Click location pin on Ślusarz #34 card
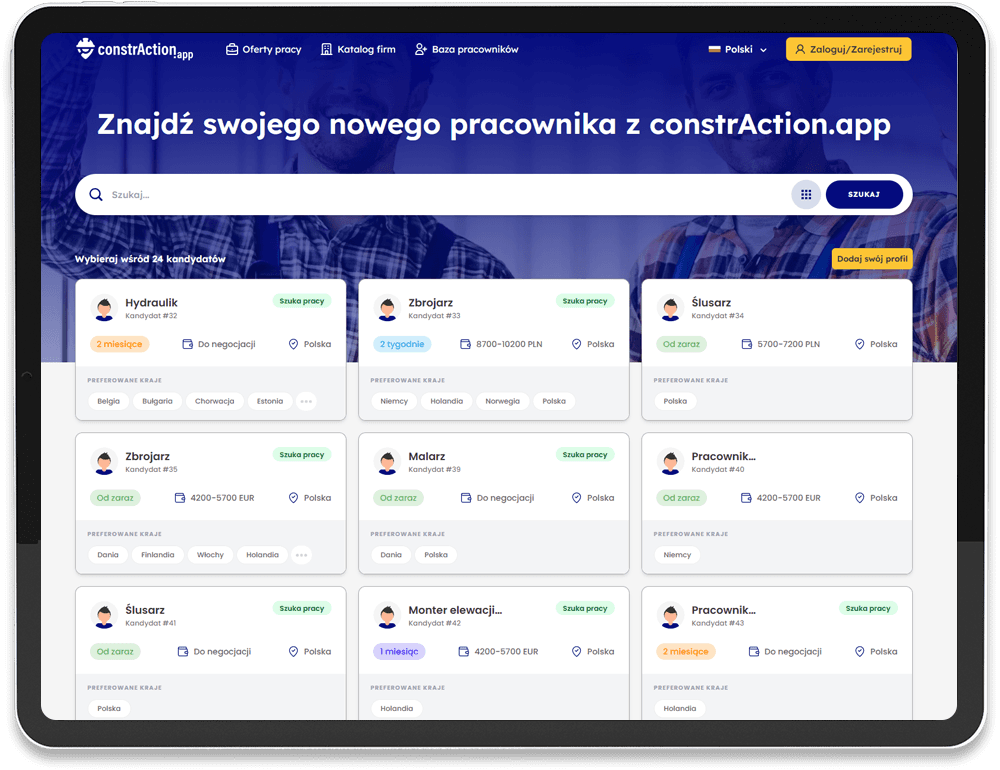This screenshot has width=1000, height=770. (x=860, y=344)
